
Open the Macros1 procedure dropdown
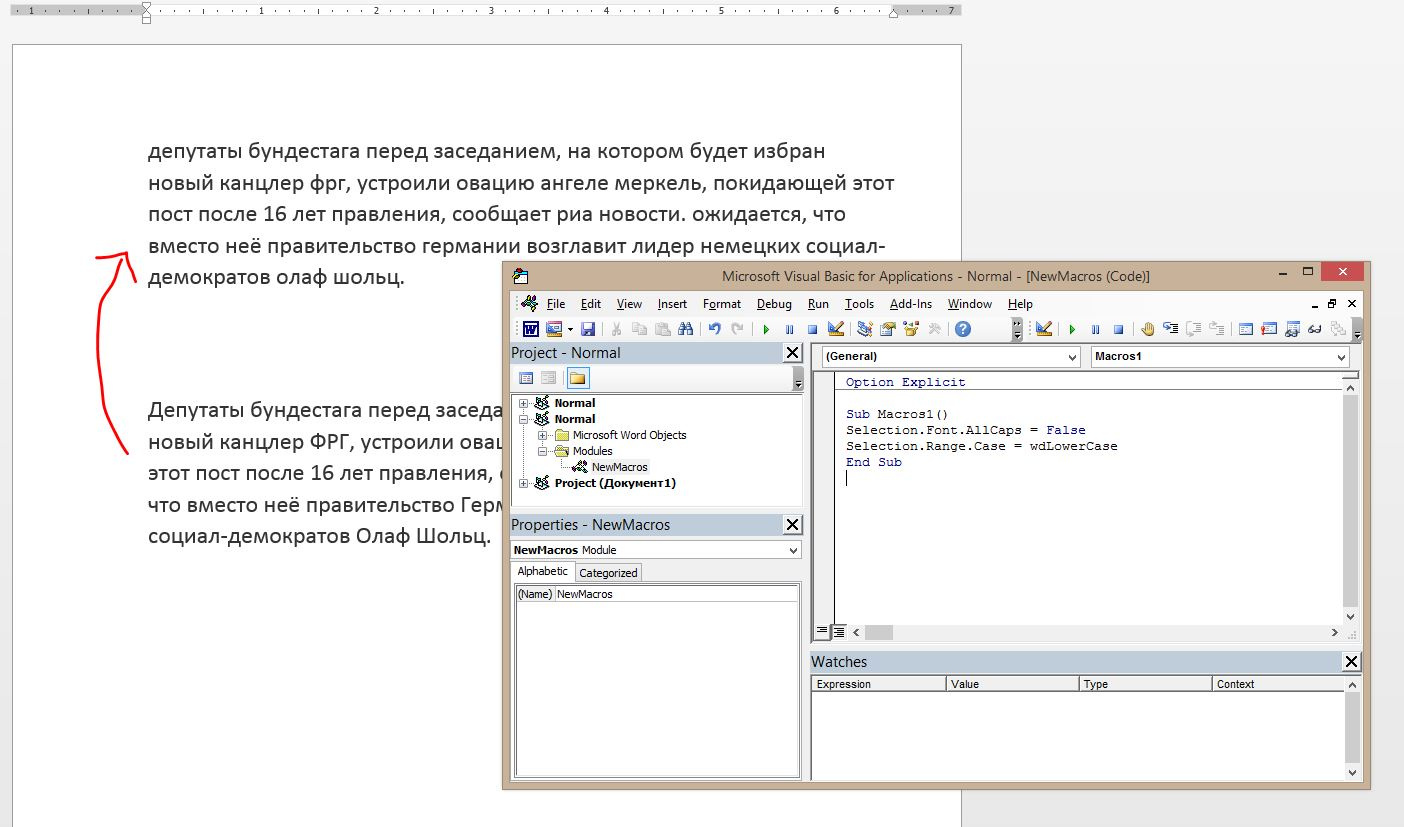click(x=1341, y=357)
